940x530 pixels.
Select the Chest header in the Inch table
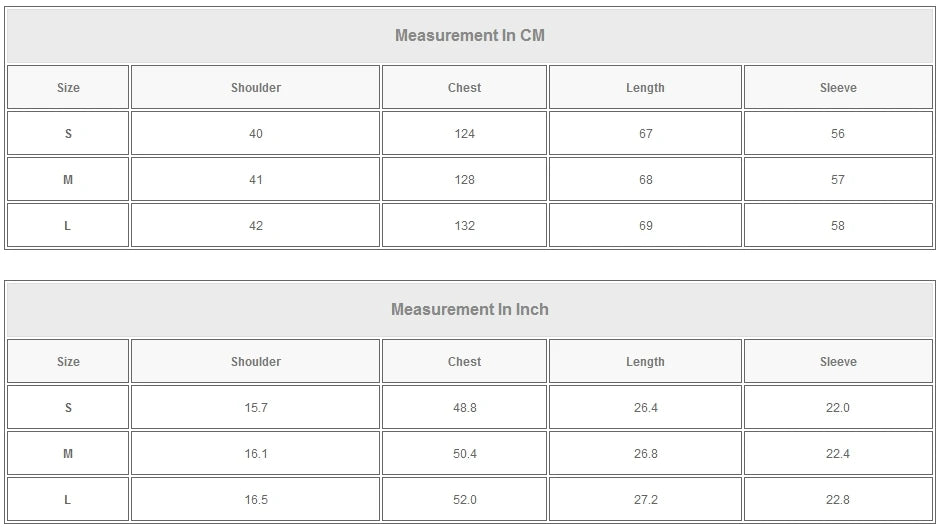[464, 362]
